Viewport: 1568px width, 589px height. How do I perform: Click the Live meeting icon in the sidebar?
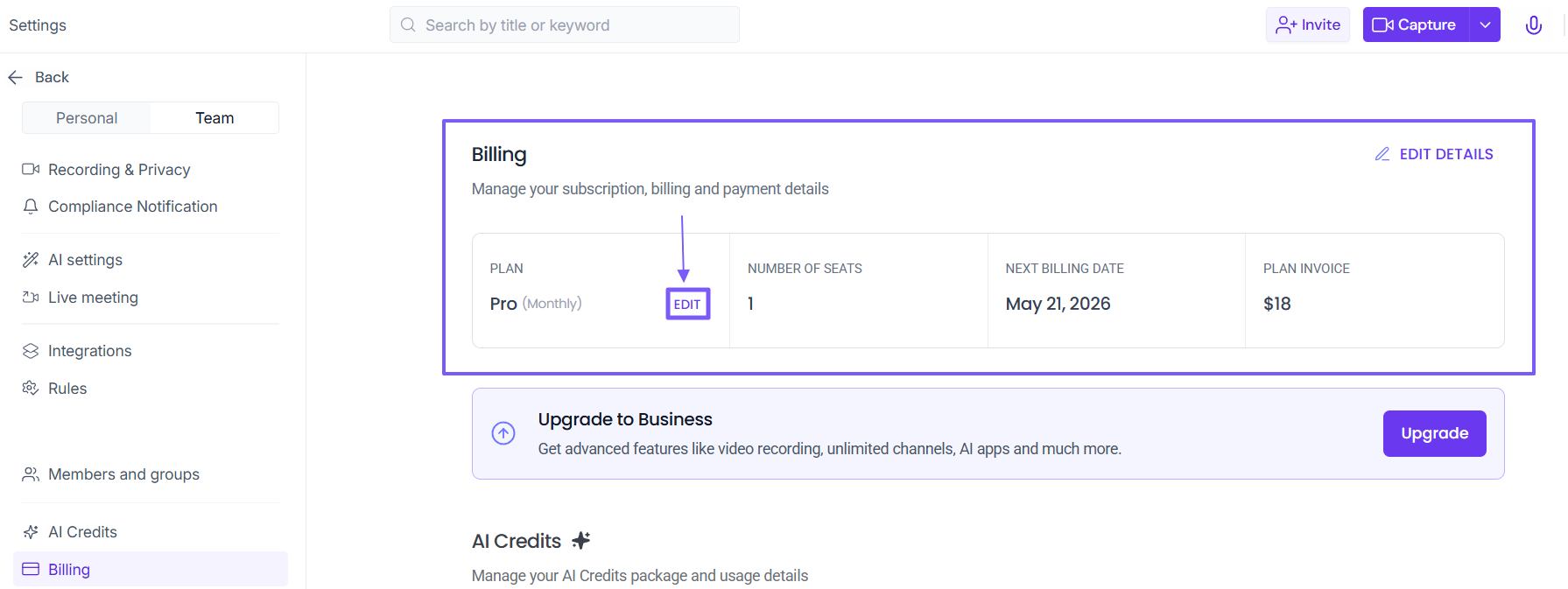(x=31, y=298)
